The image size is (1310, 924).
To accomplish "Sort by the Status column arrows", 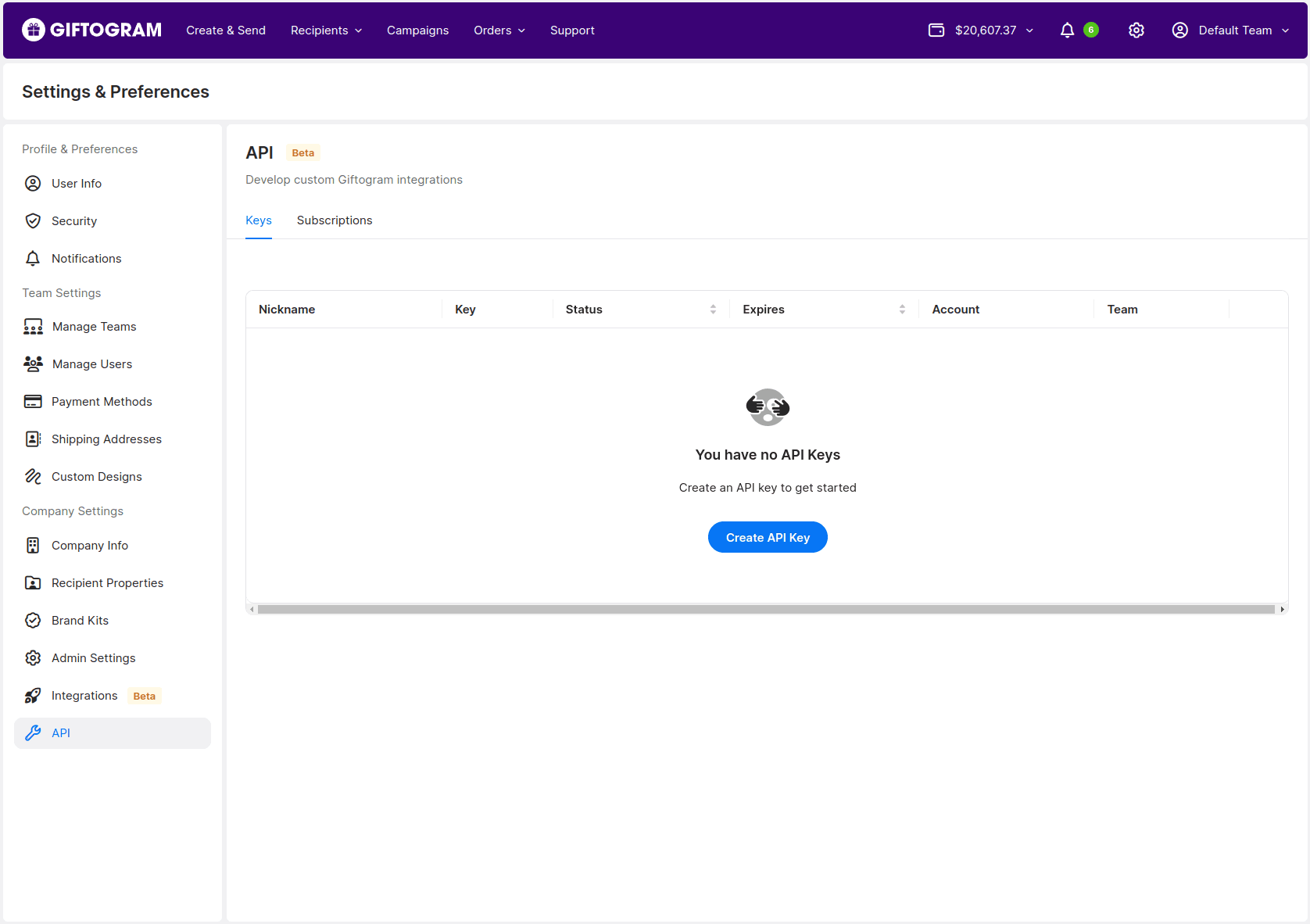I will point(713,310).
